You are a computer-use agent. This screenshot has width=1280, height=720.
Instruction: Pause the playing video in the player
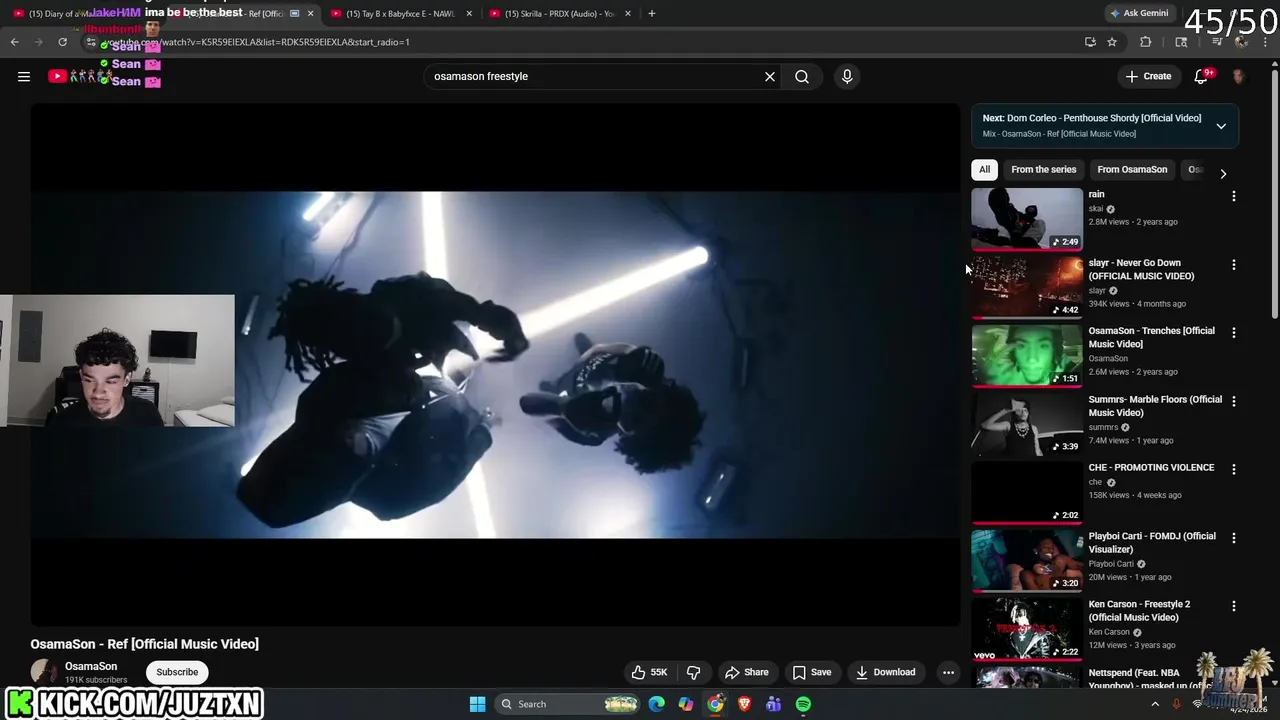click(495, 365)
